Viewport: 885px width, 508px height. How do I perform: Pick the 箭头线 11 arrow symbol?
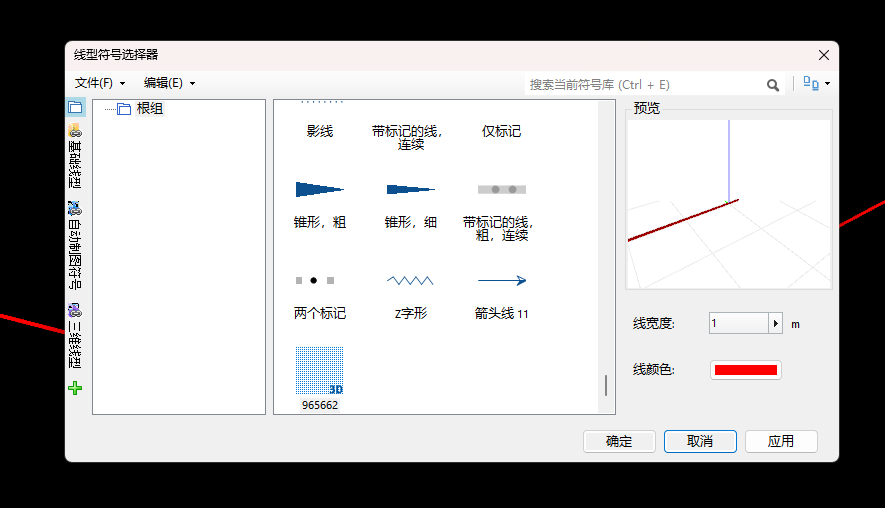[x=501, y=281]
